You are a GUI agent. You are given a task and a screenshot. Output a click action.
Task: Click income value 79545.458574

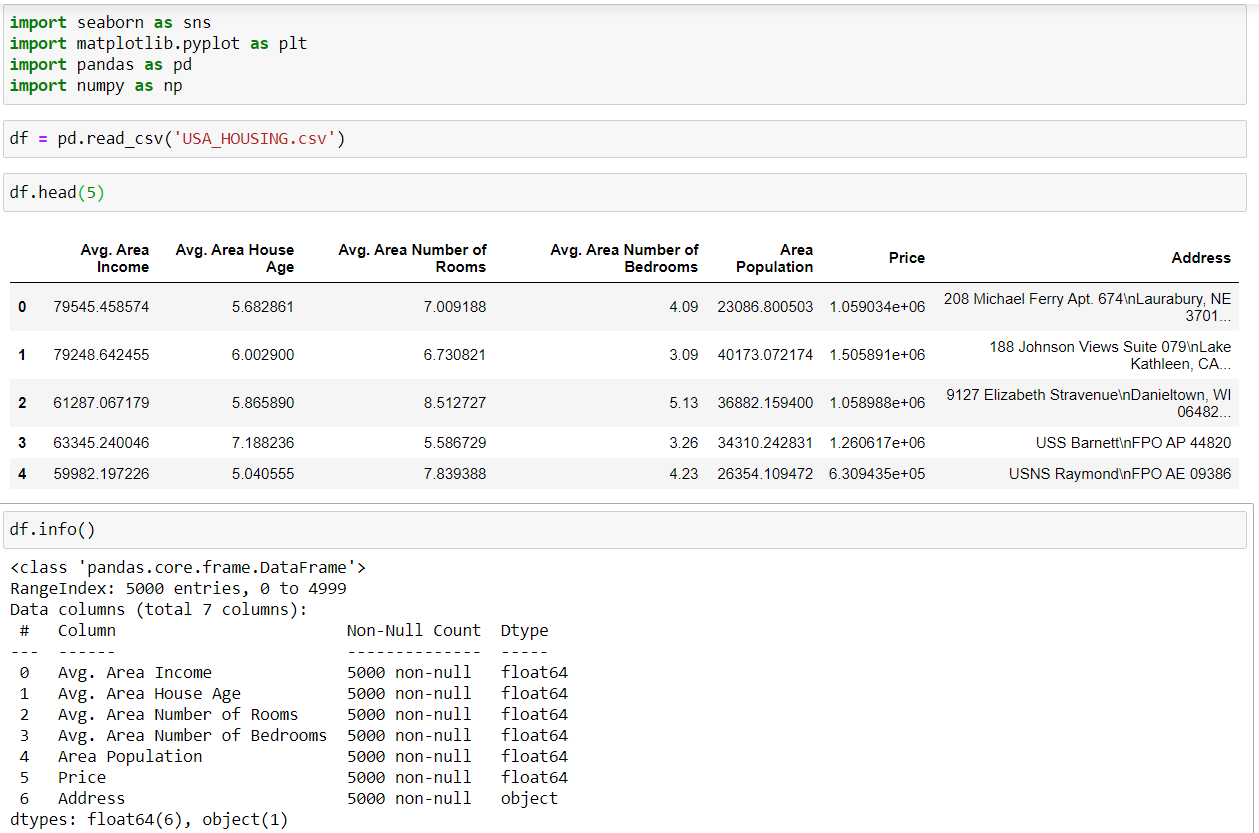(101, 307)
